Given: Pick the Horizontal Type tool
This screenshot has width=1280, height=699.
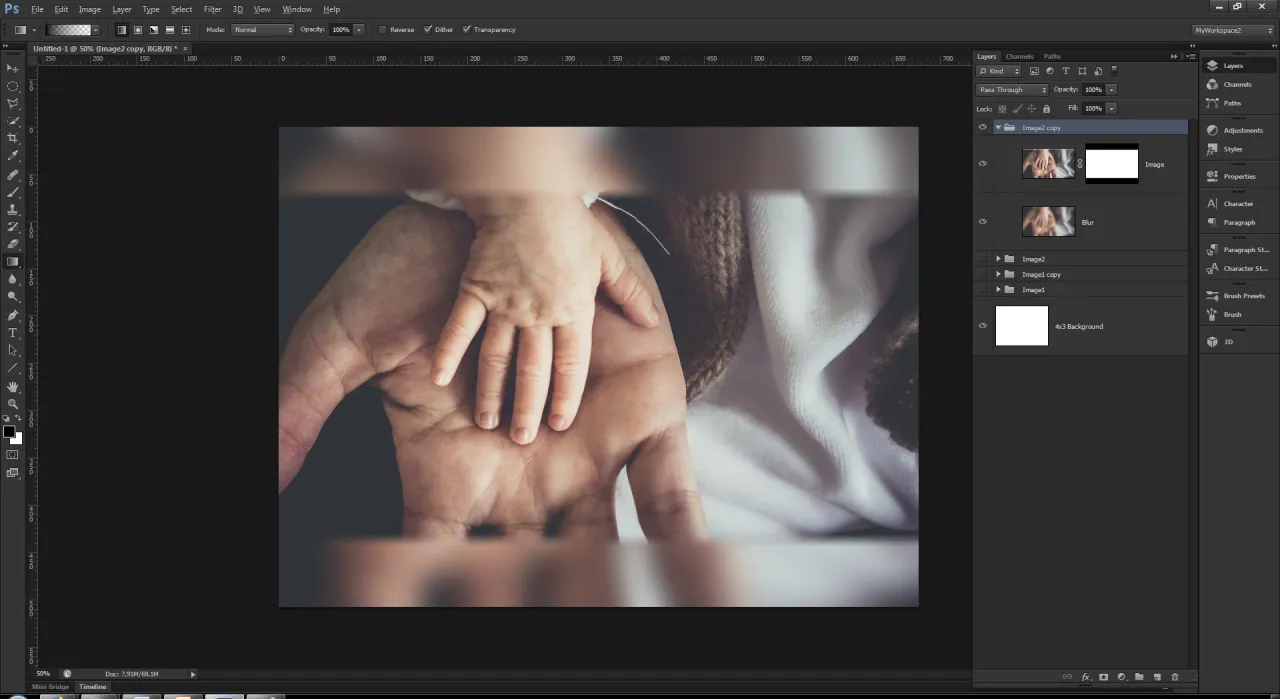Looking at the screenshot, I should (x=13, y=333).
